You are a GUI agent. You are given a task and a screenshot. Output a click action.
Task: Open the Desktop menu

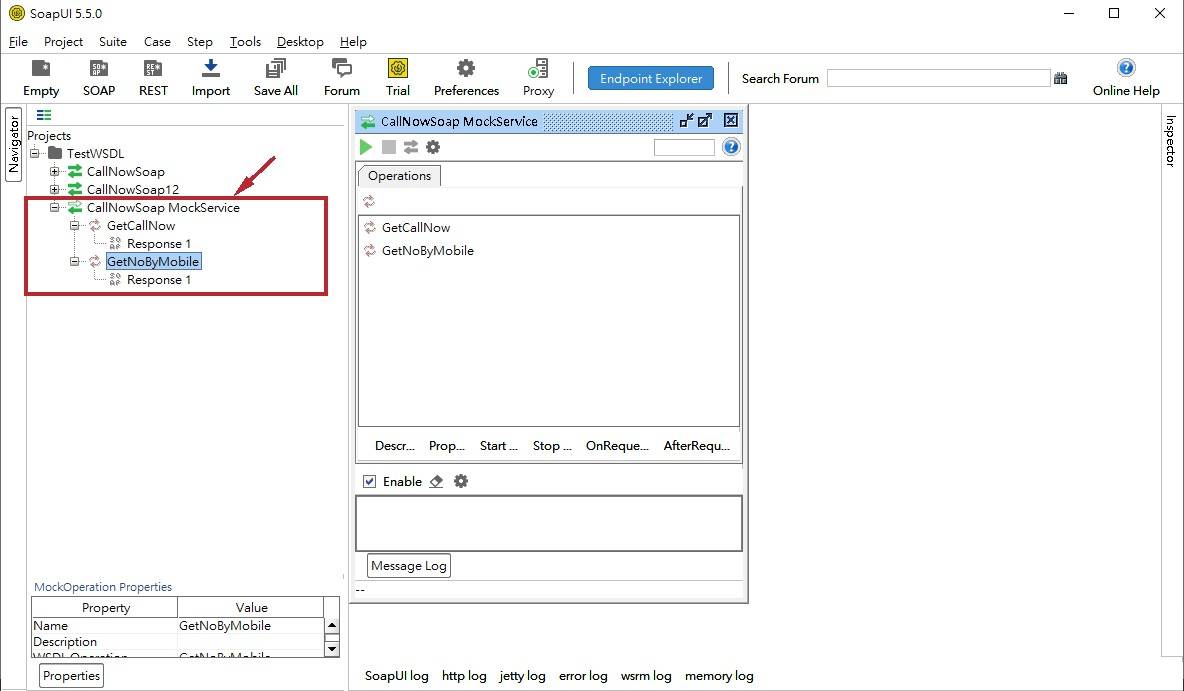(x=300, y=42)
